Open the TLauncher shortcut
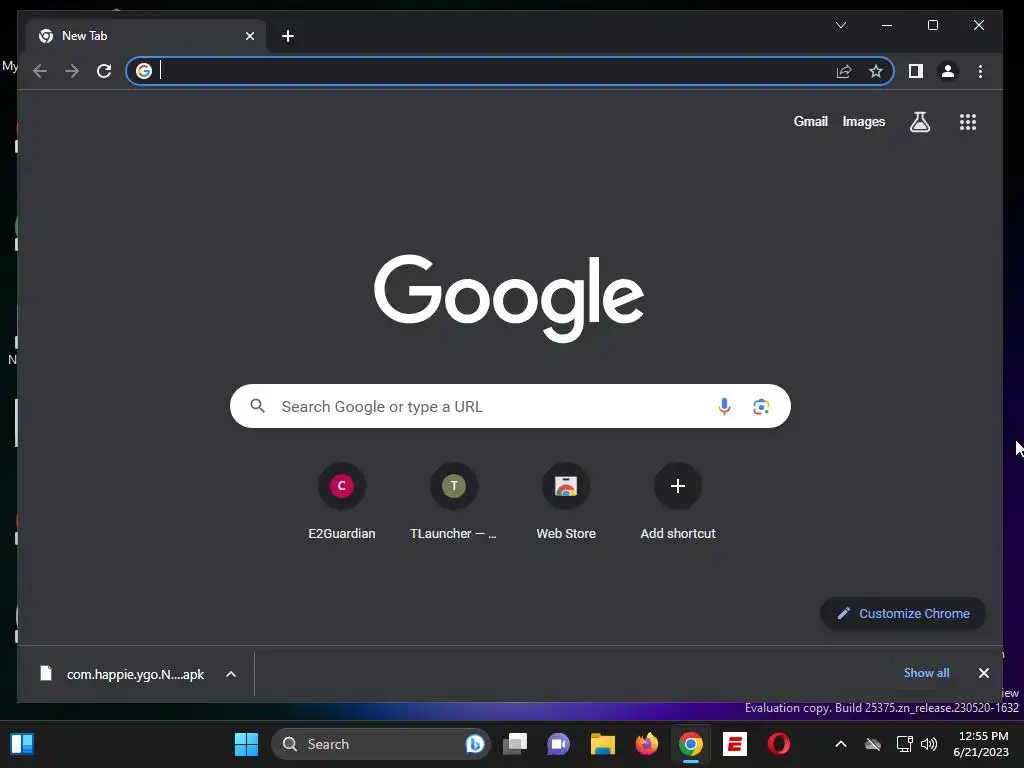Screen dimensions: 1024x768 (x=454, y=502)
